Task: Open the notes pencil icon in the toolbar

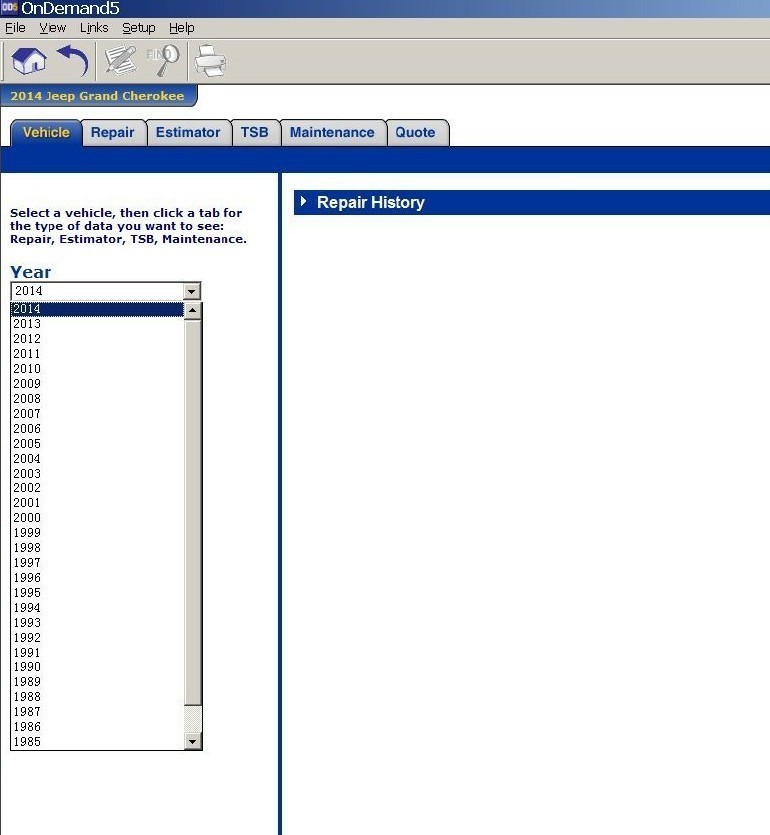Action: [121, 61]
